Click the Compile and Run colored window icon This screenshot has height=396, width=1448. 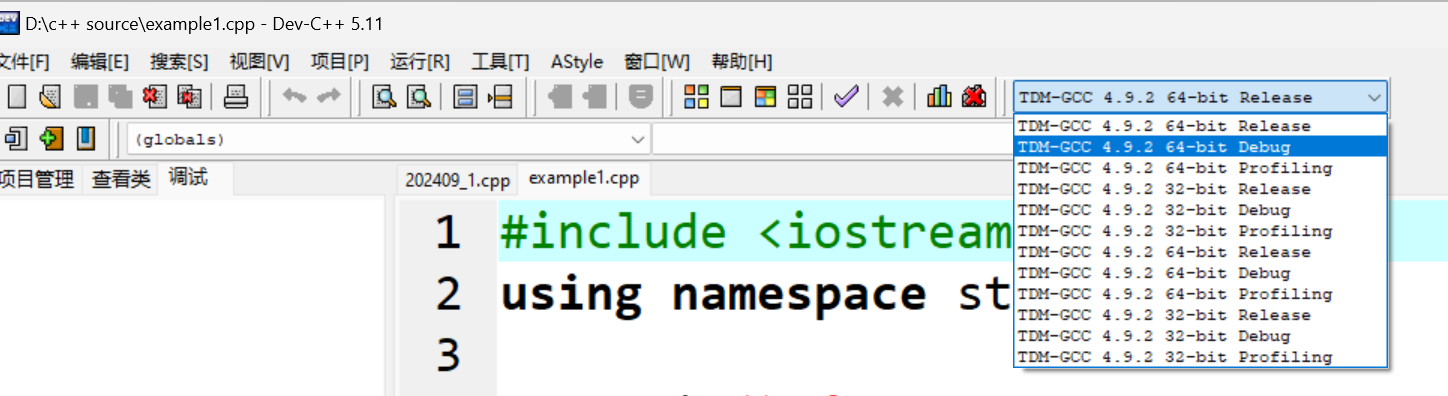coord(765,97)
